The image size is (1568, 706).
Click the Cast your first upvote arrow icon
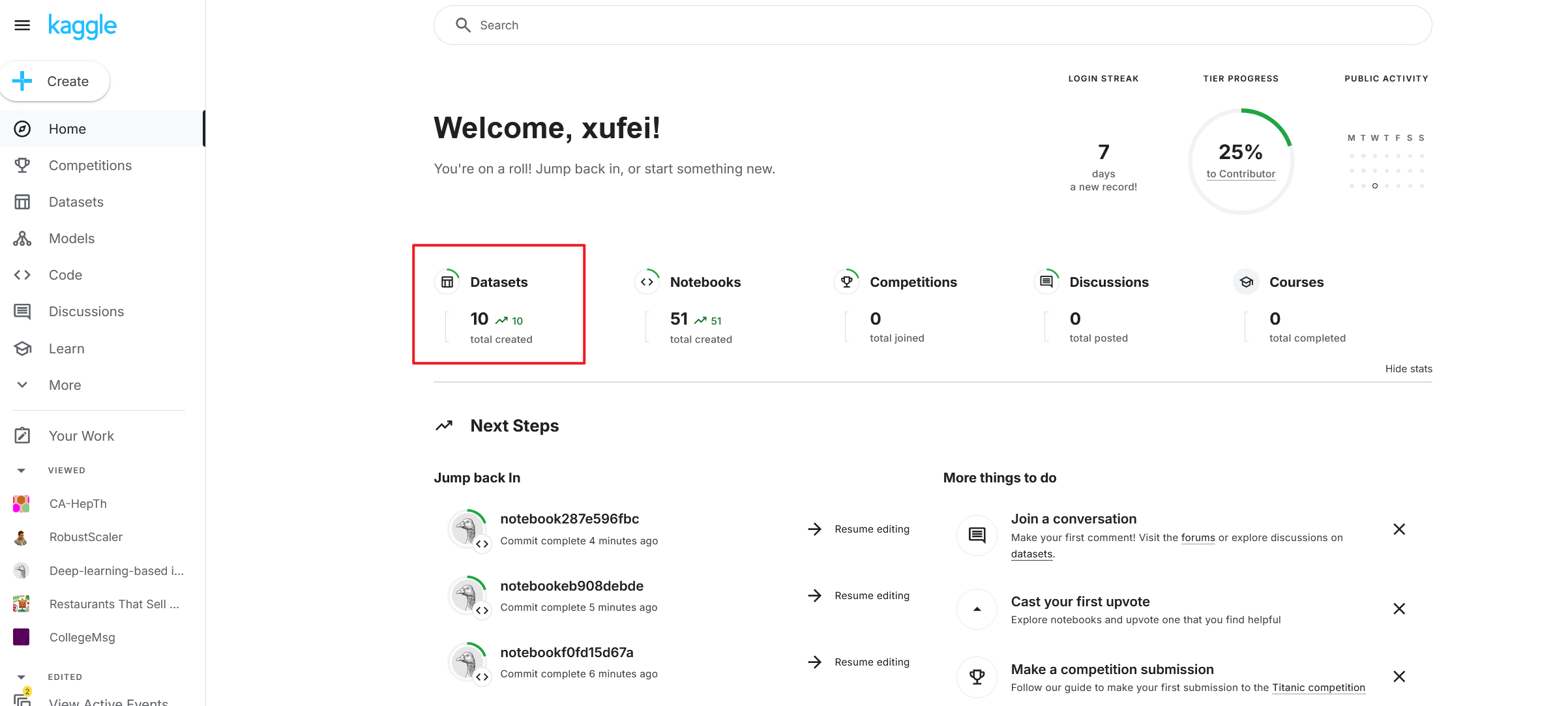tap(977, 610)
